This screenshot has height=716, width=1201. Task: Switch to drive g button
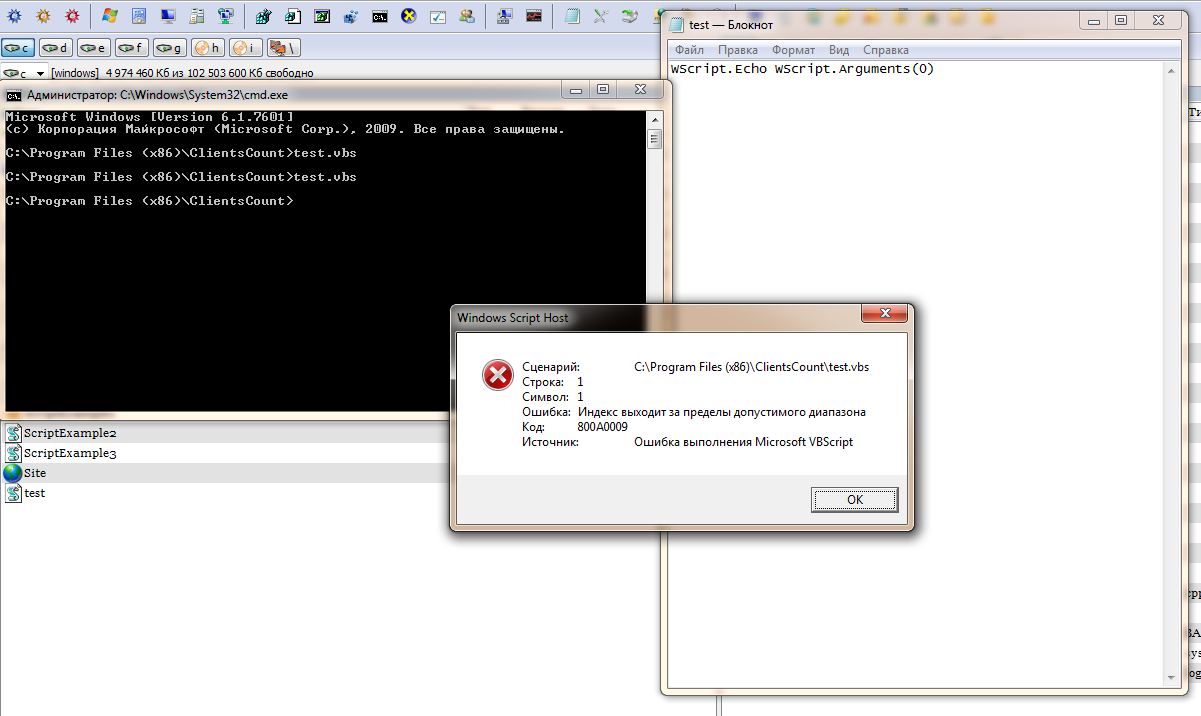(x=170, y=47)
